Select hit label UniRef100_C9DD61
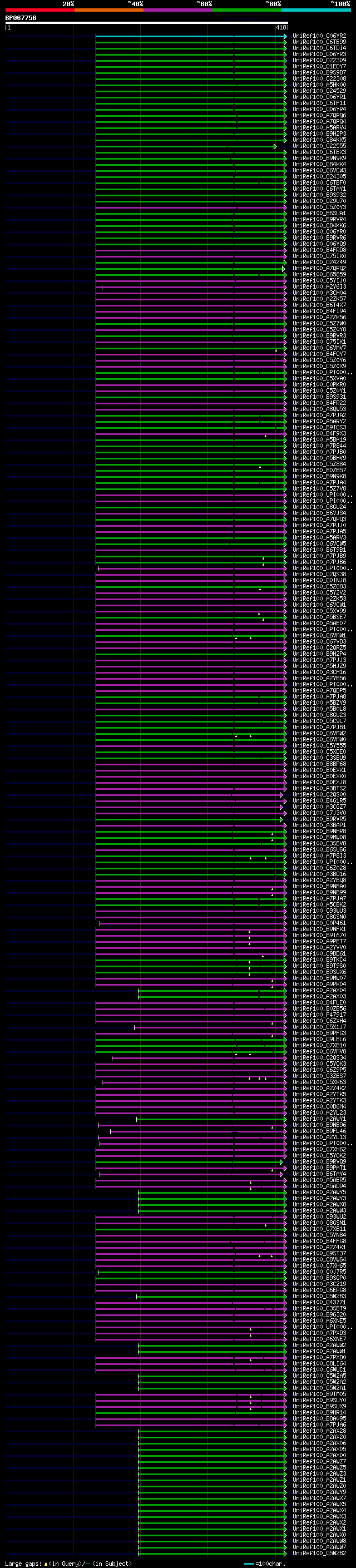 319,954
